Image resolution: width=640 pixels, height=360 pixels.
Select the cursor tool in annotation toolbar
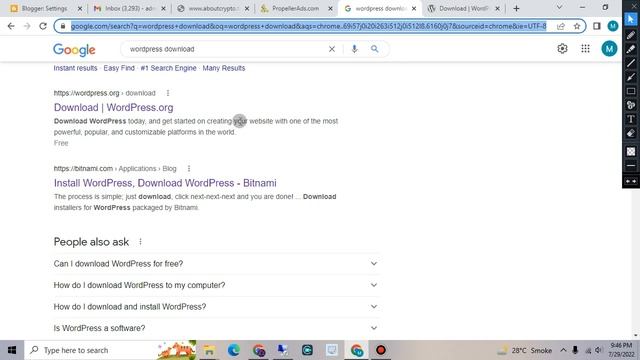[631, 19]
